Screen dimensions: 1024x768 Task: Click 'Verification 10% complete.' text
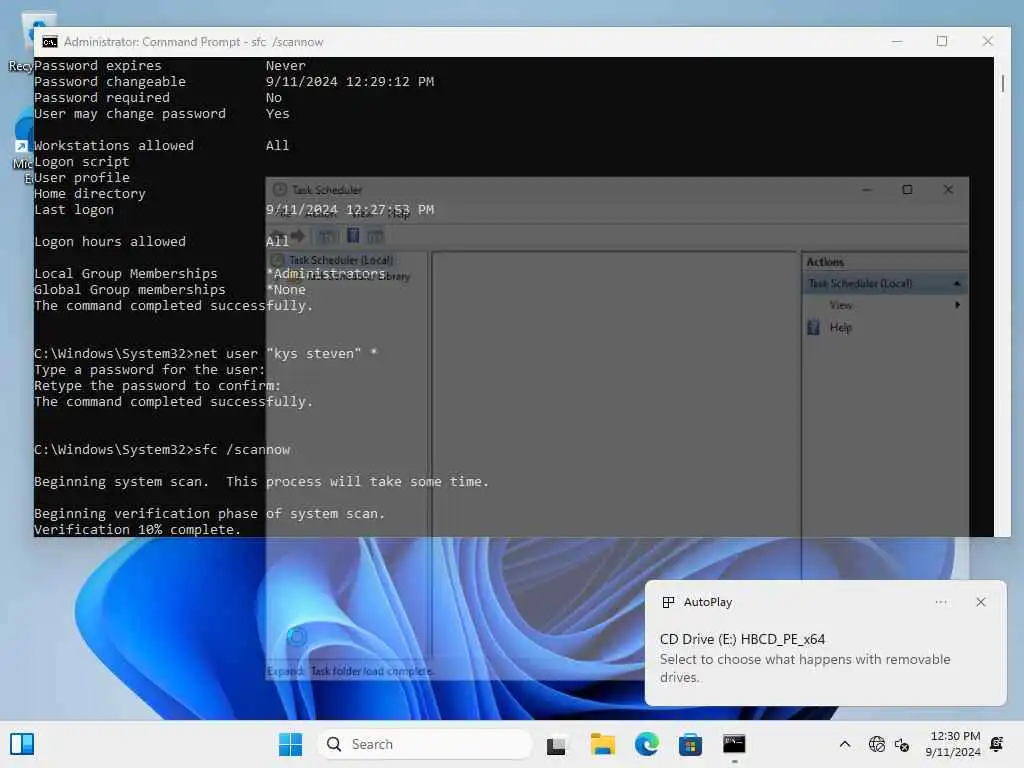tap(138, 529)
